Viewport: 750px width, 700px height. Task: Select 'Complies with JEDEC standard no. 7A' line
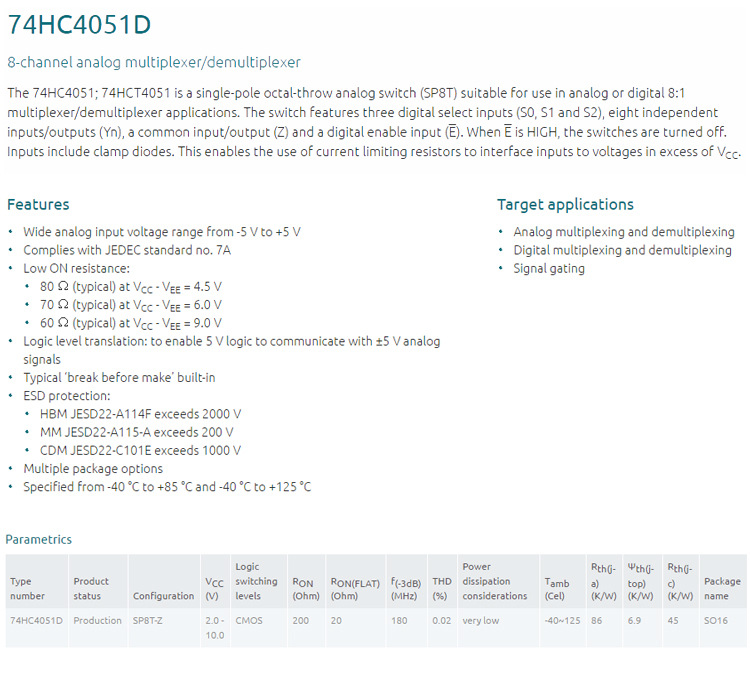point(127,250)
